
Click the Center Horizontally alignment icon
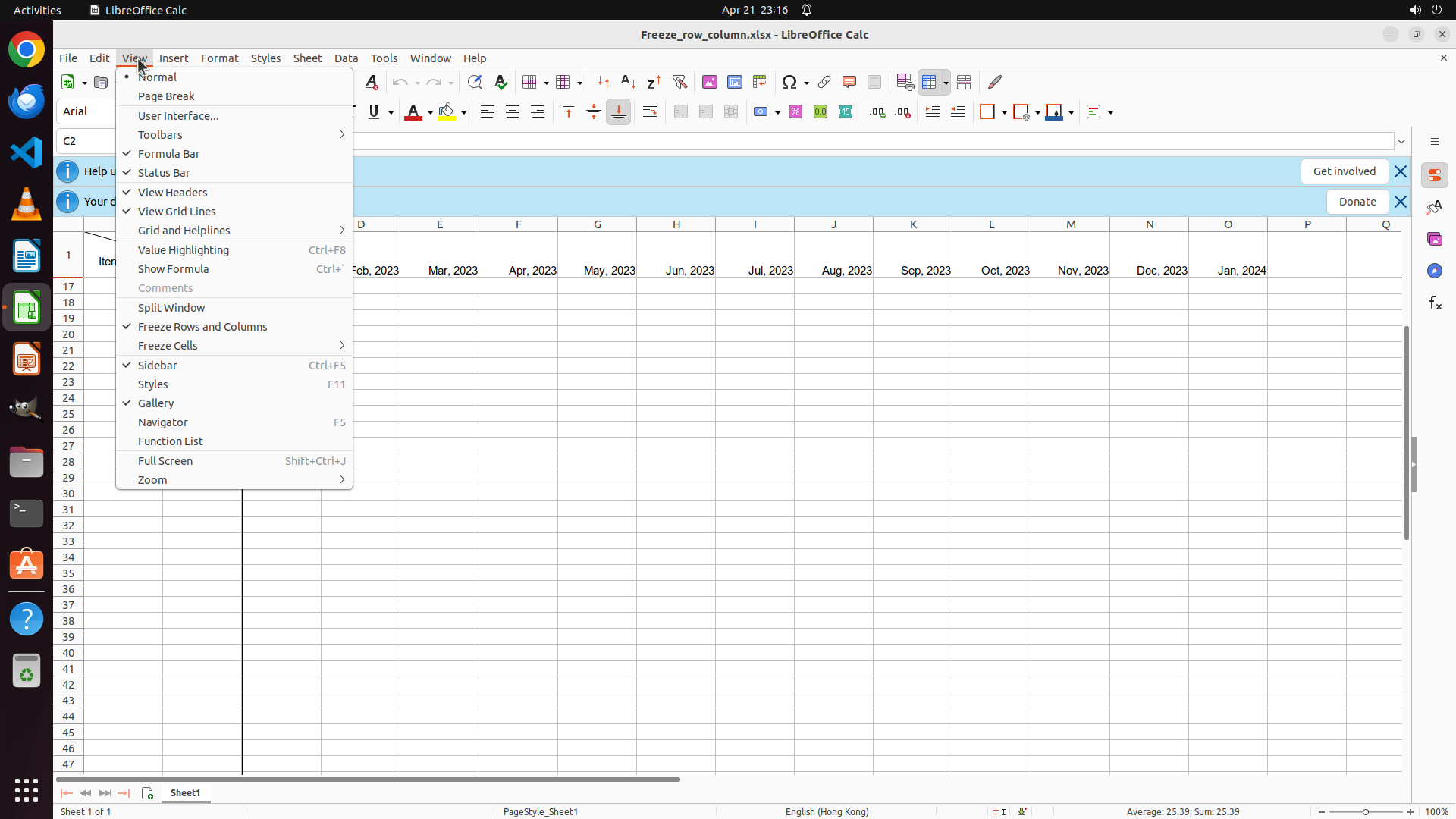[513, 112]
